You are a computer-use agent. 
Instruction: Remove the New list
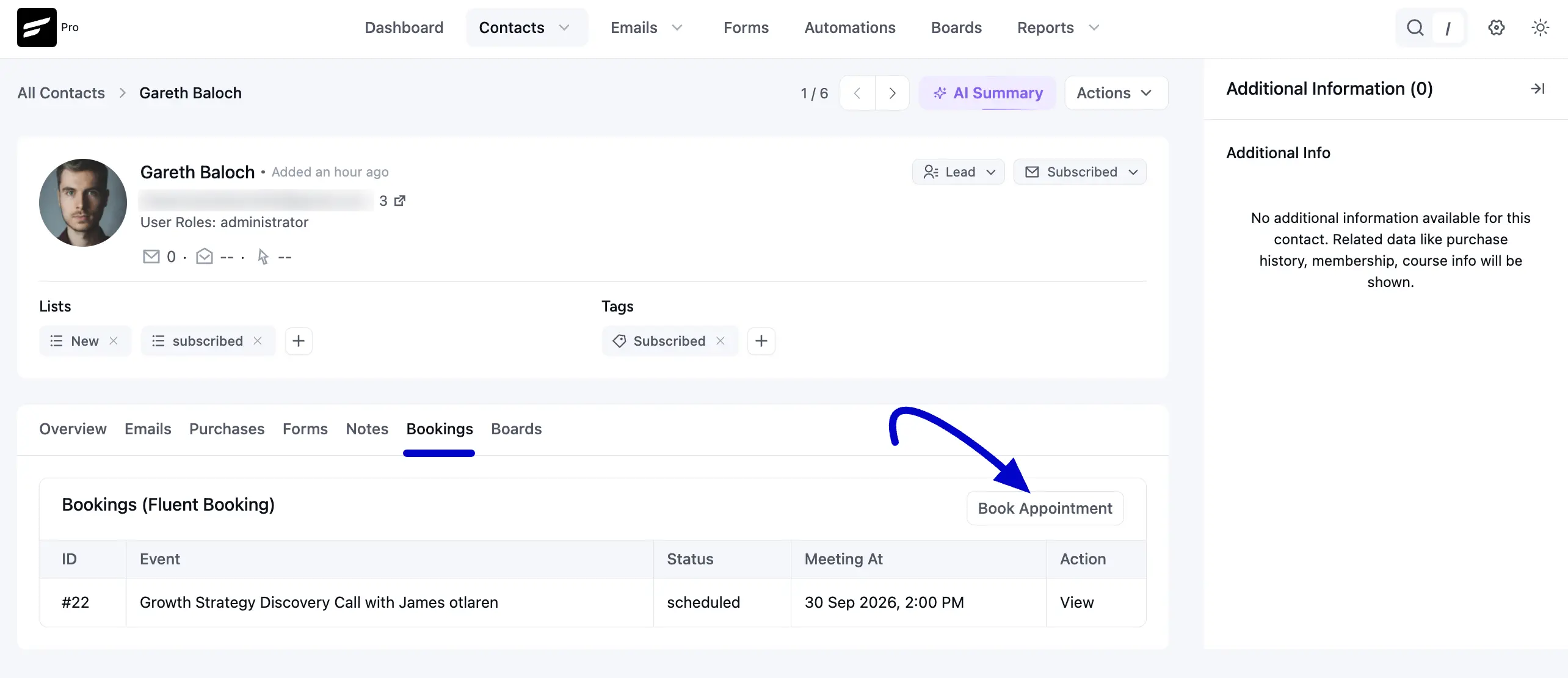coord(114,341)
